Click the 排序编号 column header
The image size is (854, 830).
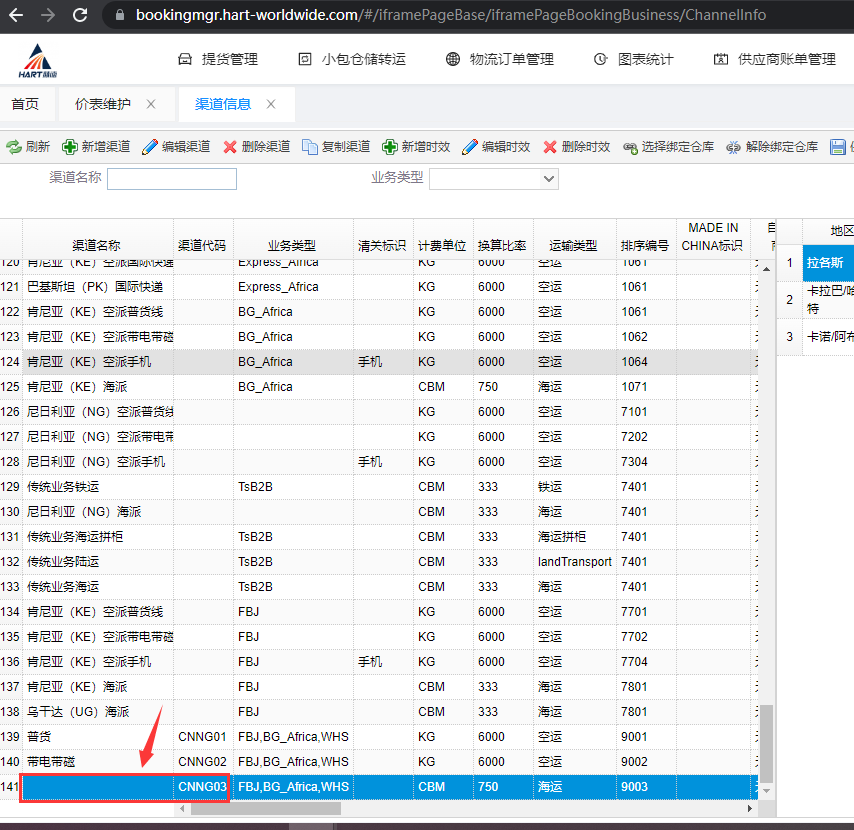(645, 245)
